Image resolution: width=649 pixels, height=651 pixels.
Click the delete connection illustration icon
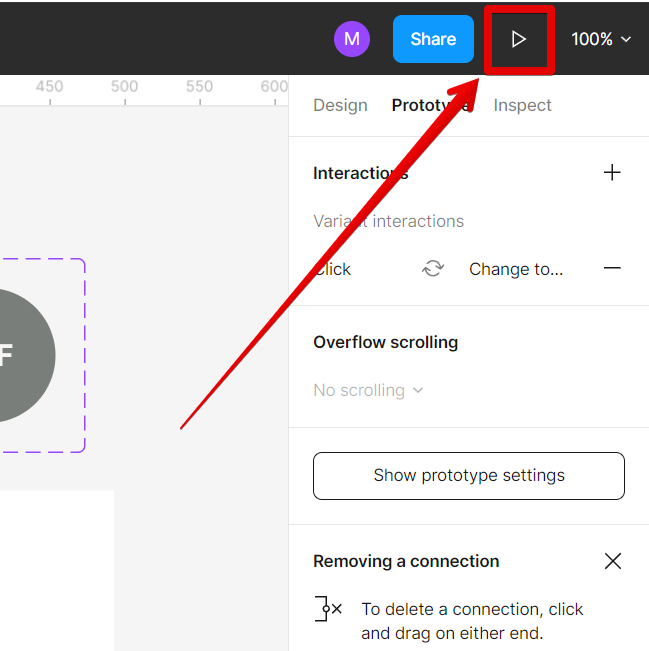329,608
